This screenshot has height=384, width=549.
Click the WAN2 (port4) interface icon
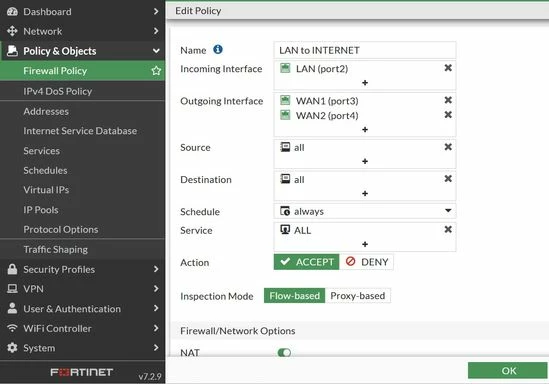click(285, 115)
